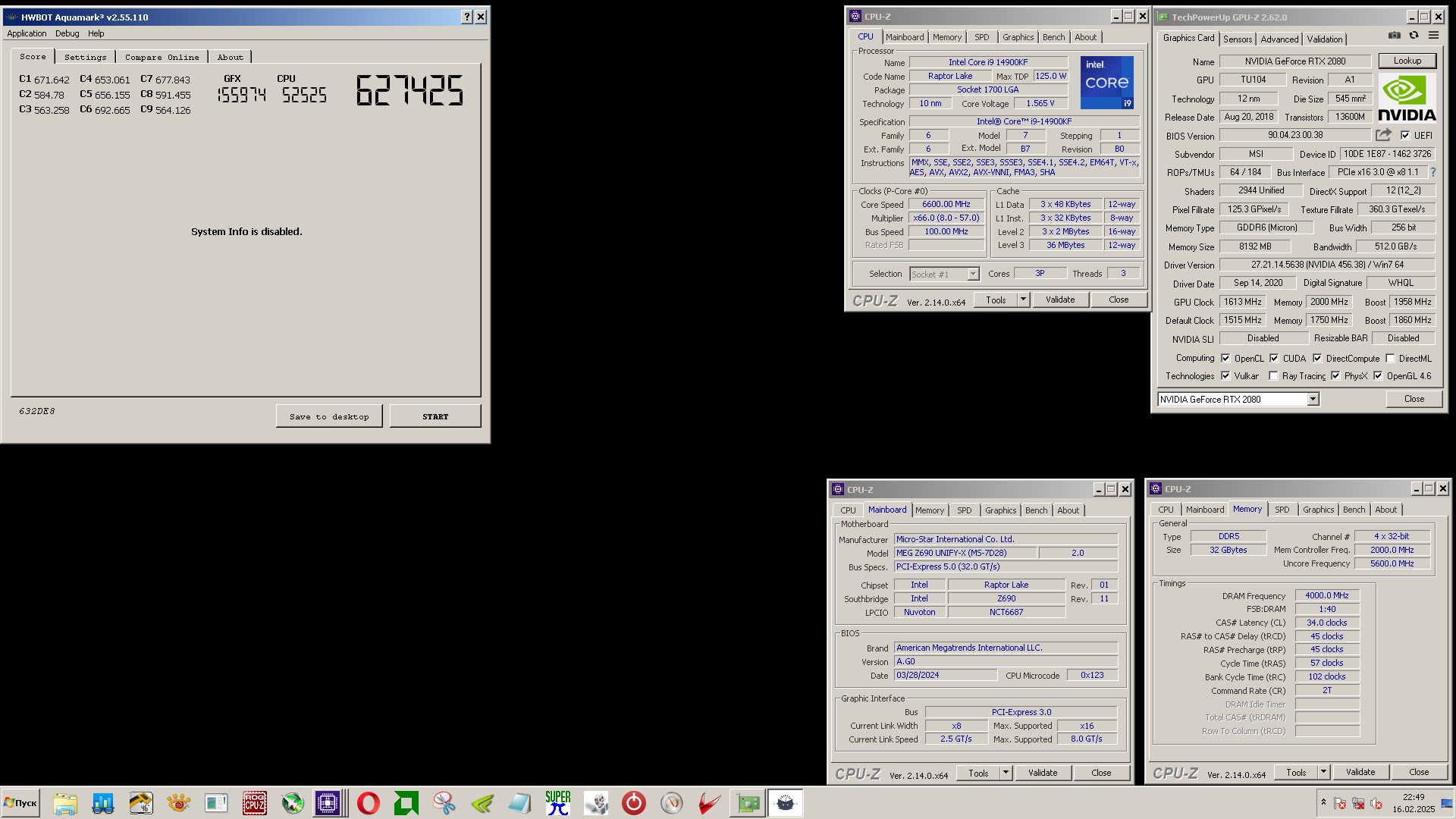The image size is (1456, 819).
Task: Open the Notepad taskbar icon
Action: pyautogui.click(x=519, y=803)
